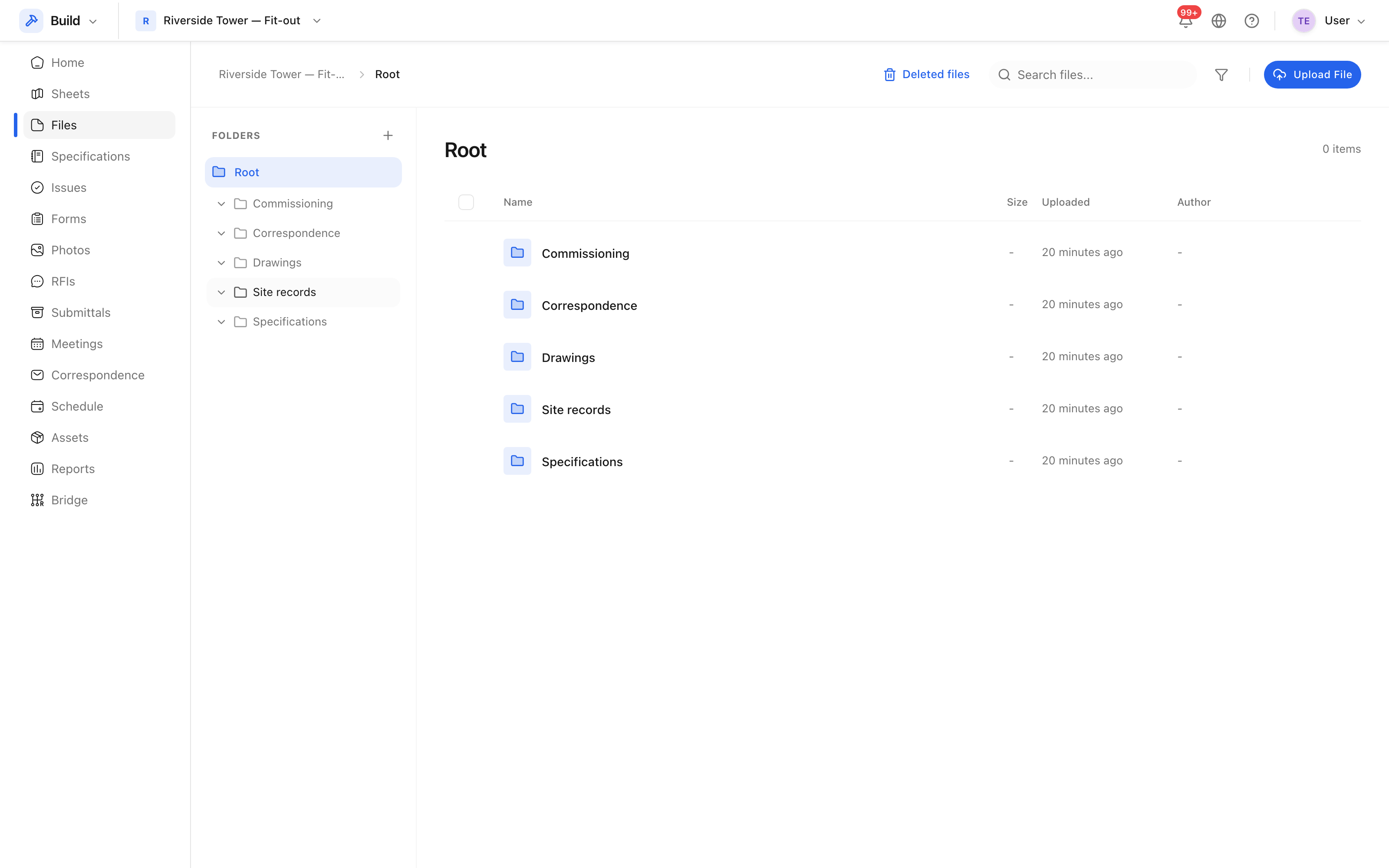Open RFIs in sidebar
1389x868 pixels.
tap(99, 281)
